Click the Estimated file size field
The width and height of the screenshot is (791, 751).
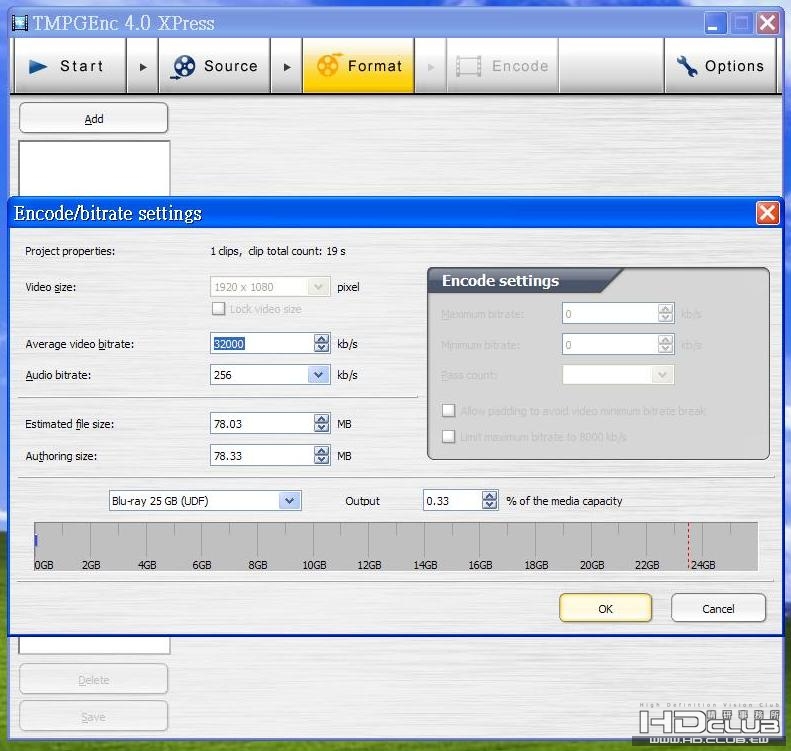pyautogui.click(x=261, y=424)
